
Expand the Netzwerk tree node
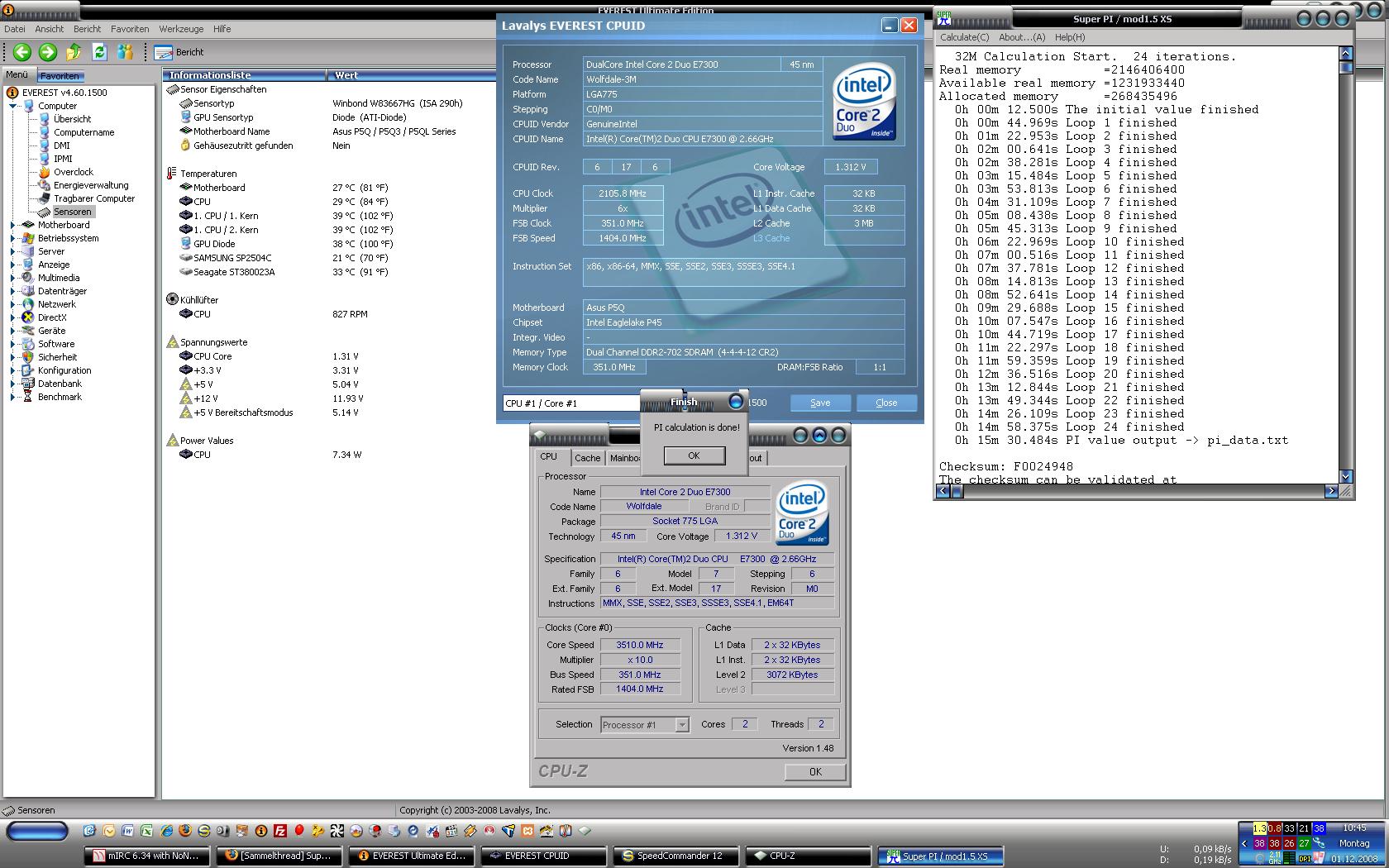[x=13, y=304]
